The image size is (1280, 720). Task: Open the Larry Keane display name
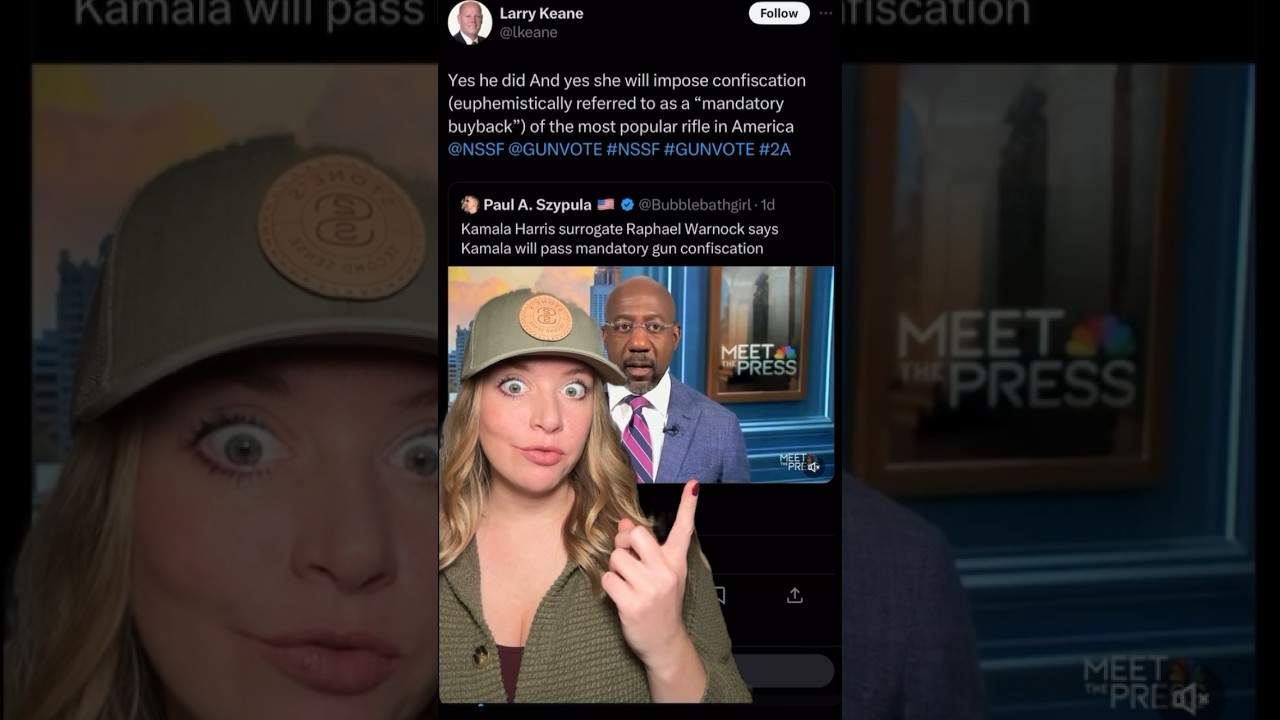click(x=541, y=13)
